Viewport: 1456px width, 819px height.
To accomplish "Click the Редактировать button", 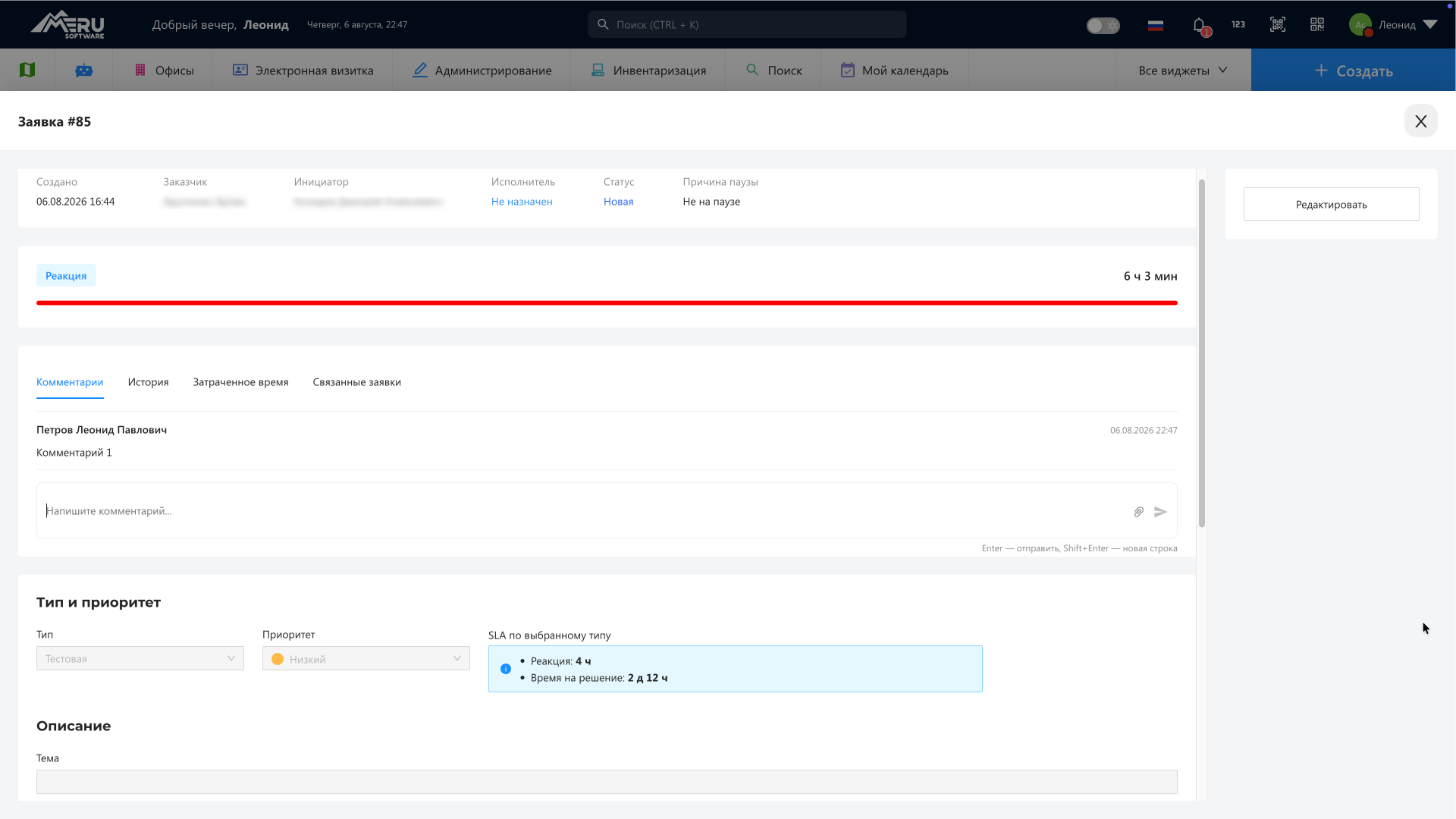I will click(x=1332, y=204).
